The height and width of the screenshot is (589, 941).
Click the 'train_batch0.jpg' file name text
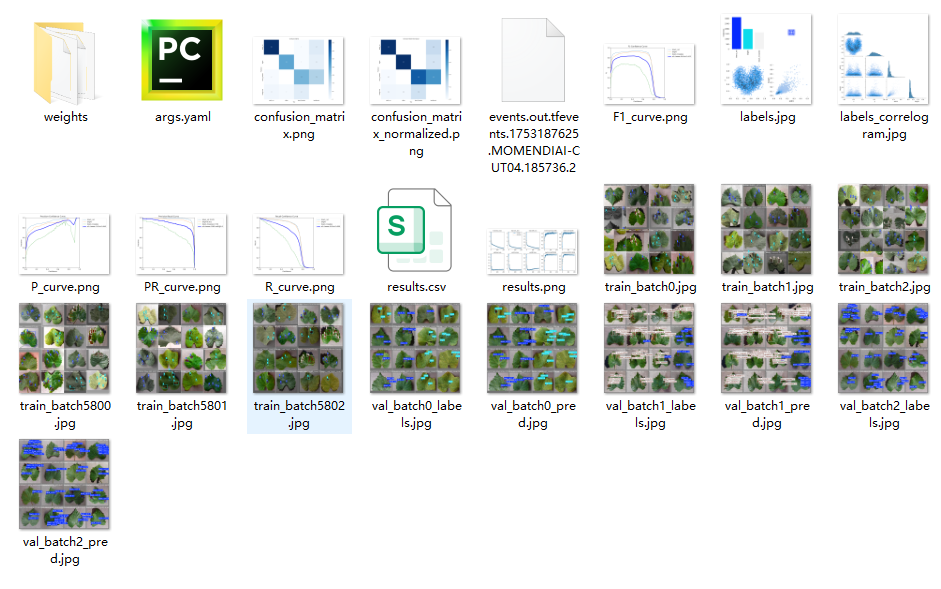pyautogui.click(x=651, y=287)
